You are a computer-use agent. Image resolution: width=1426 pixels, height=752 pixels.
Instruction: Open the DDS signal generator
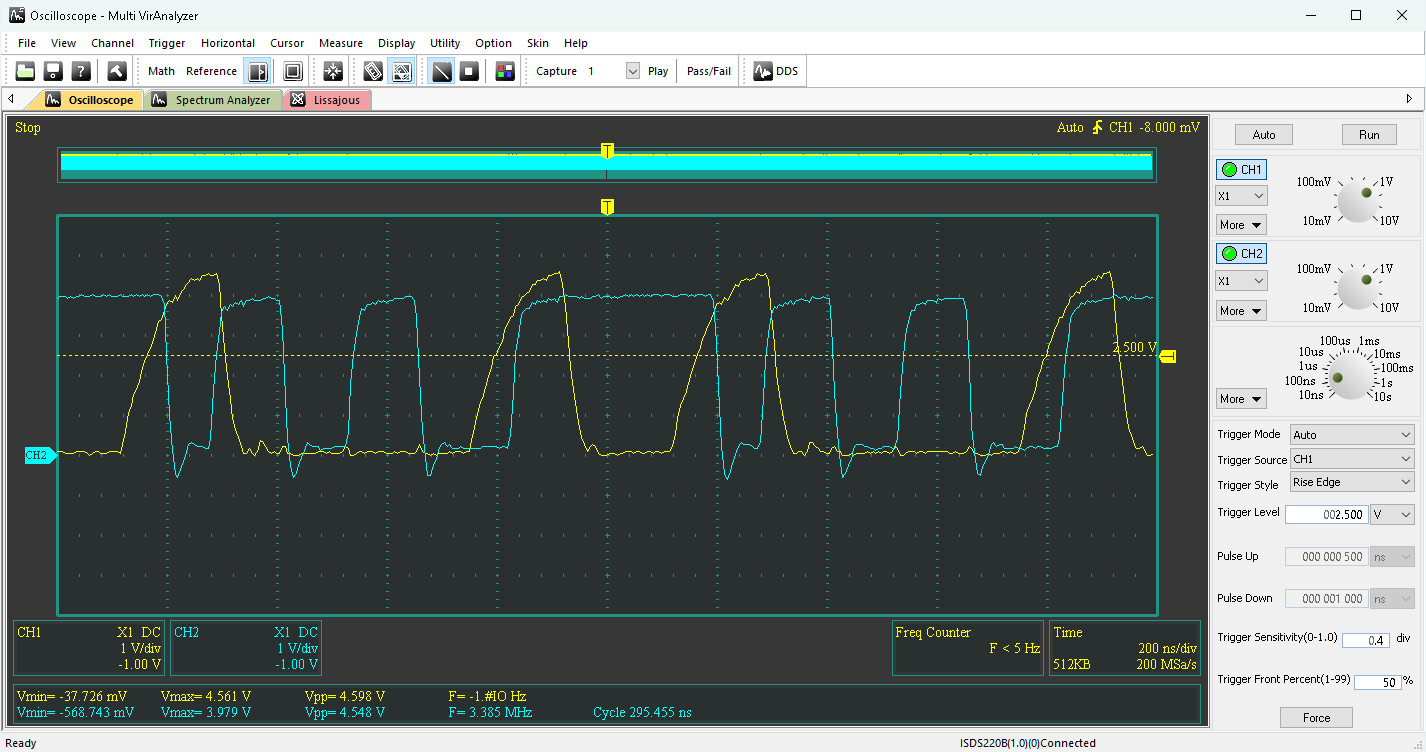coord(776,71)
